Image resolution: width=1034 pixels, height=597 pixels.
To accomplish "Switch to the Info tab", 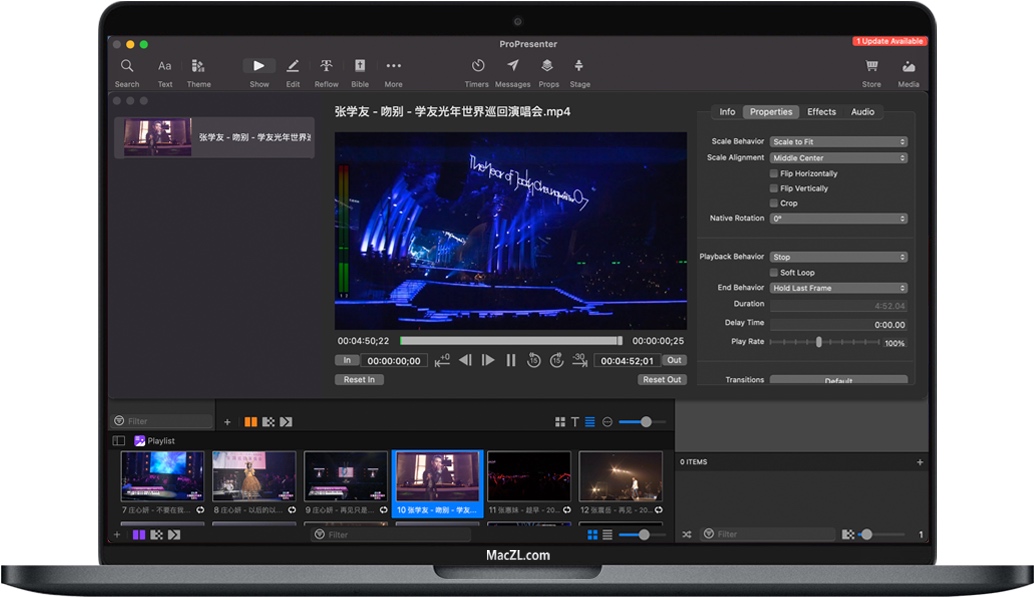I will (x=727, y=112).
